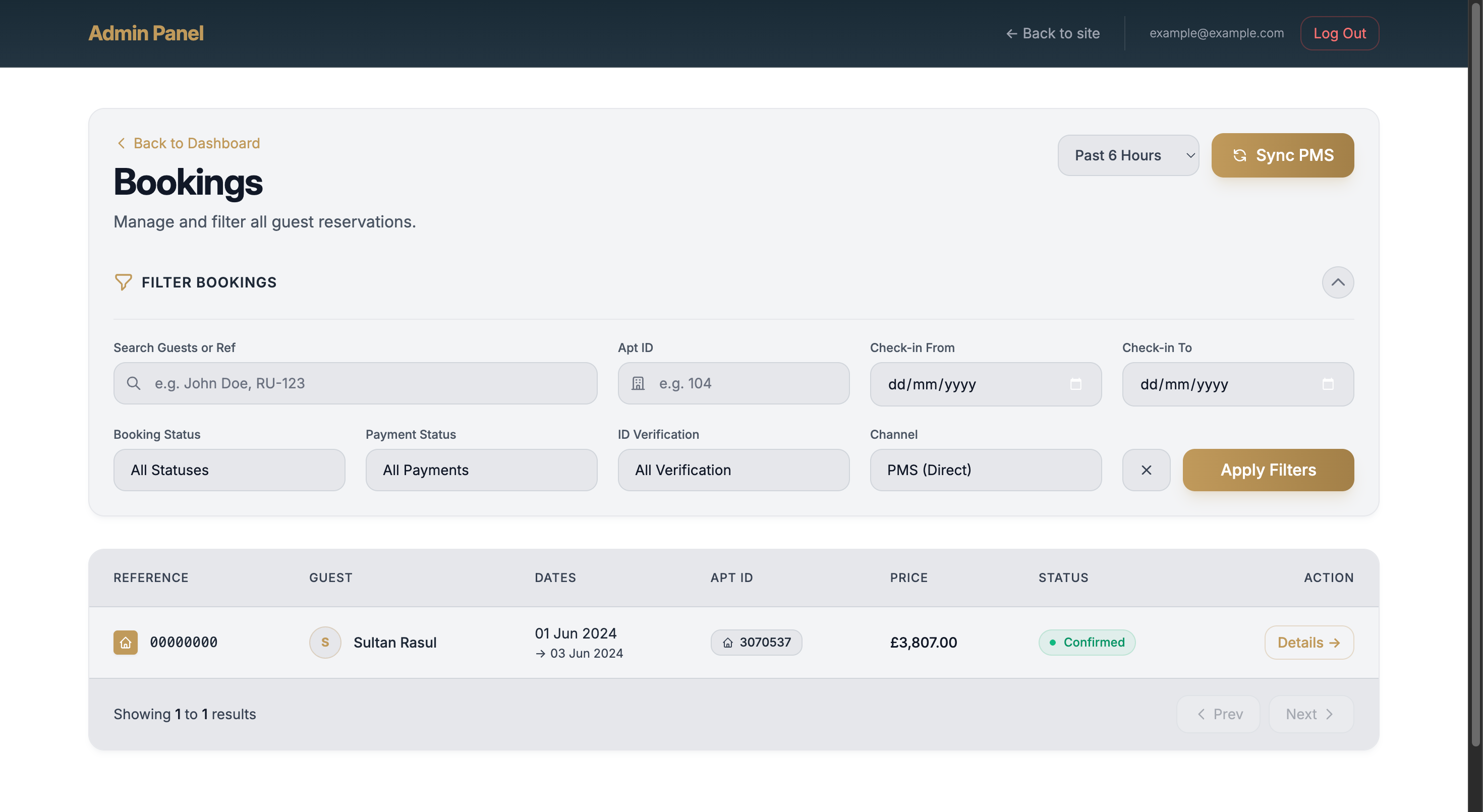
Task: Click the Sultan Rasul avatar circle
Action: (325, 642)
